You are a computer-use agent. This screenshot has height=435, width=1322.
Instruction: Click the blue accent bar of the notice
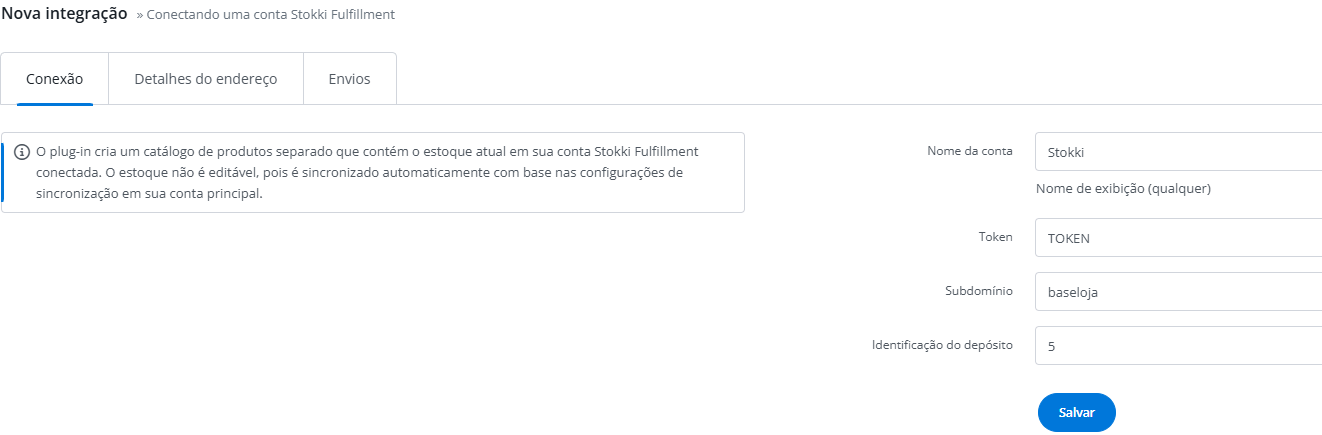pyautogui.click(x=3, y=172)
